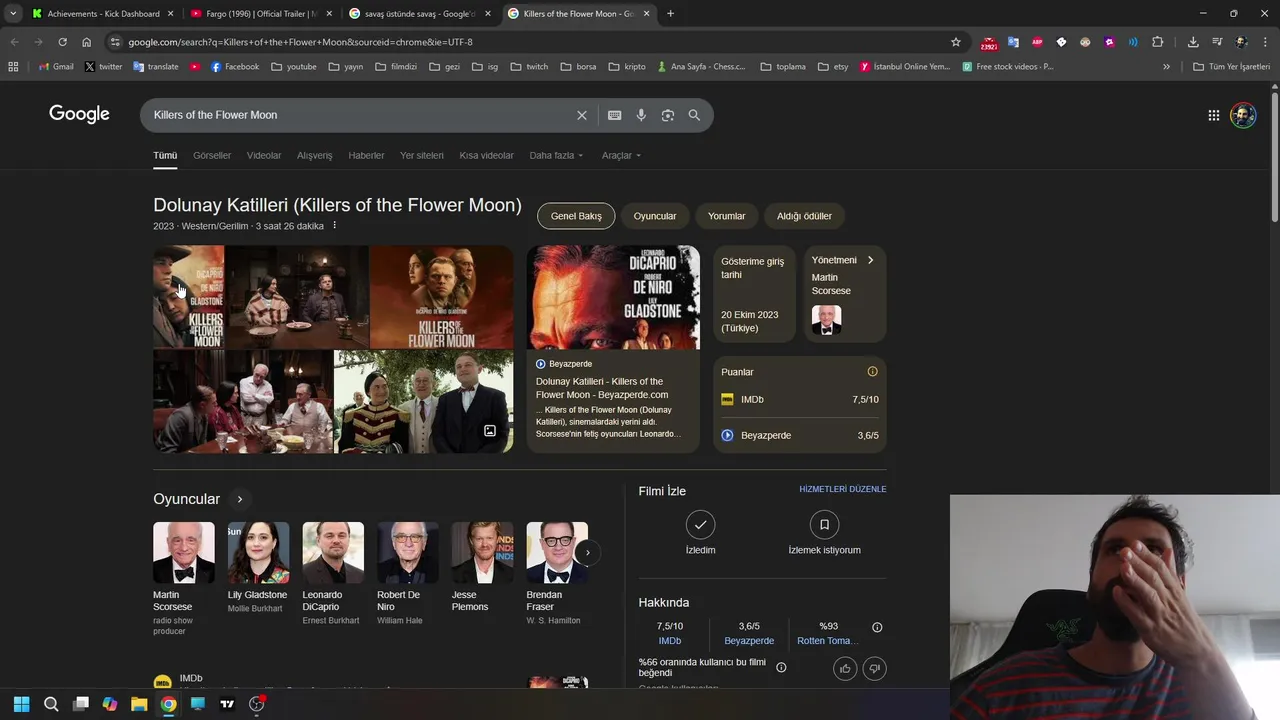Reload the page in Chrome
Image resolution: width=1280 pixels, height=720 pixels.
pyautogui.click(x=62, y=42)
